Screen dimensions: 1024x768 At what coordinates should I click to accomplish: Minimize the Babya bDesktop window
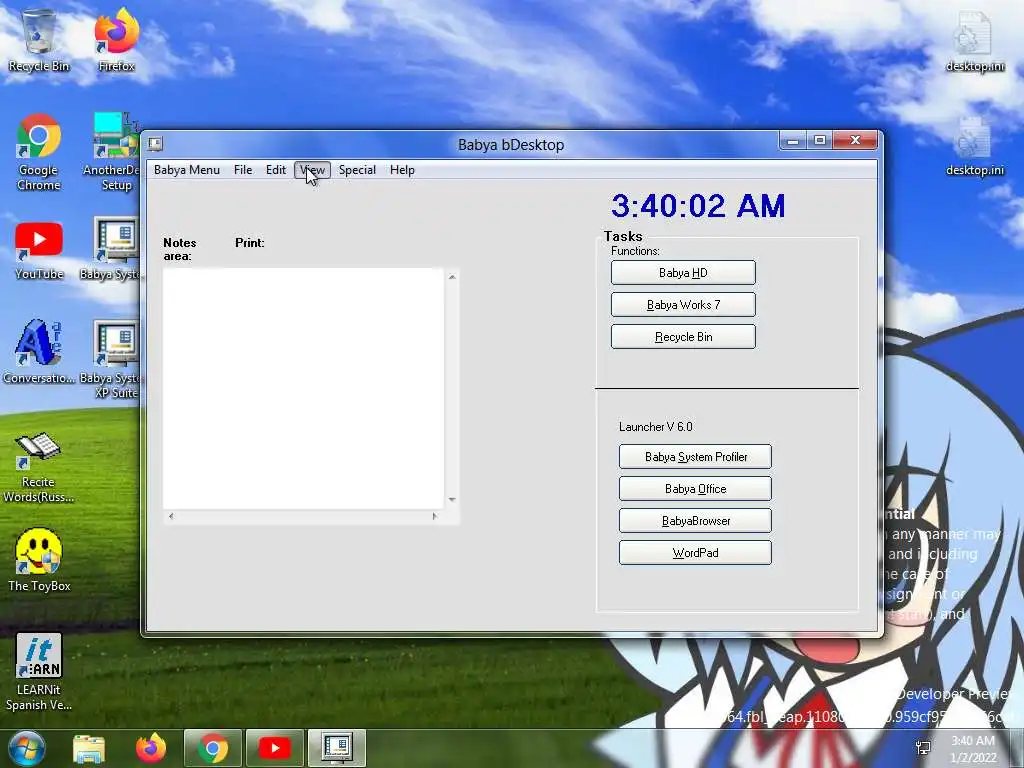pyautogui.click(x=793, y=140)
